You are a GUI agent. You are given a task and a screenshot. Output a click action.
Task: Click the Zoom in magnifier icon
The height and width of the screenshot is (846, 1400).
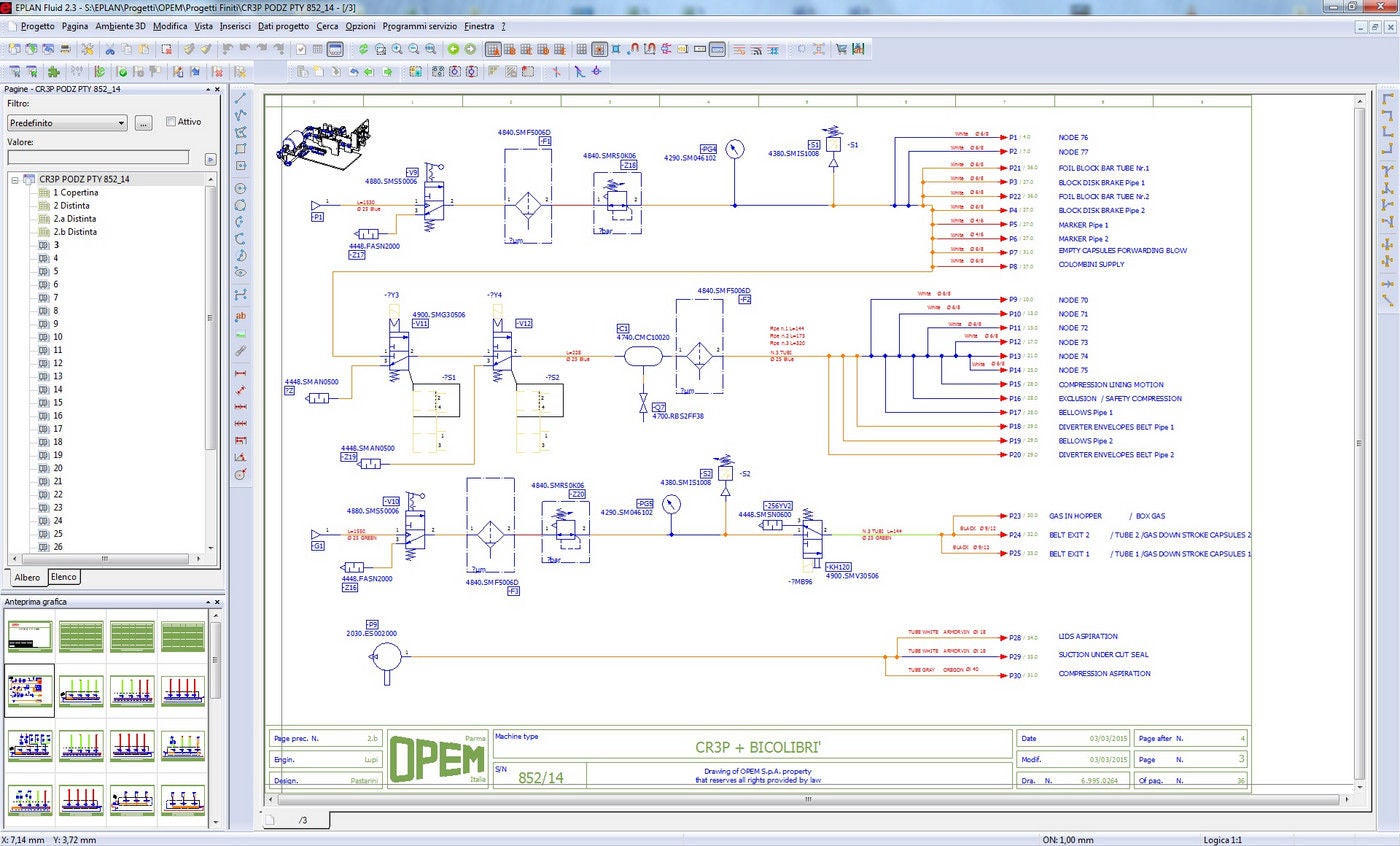pos(397,48)
